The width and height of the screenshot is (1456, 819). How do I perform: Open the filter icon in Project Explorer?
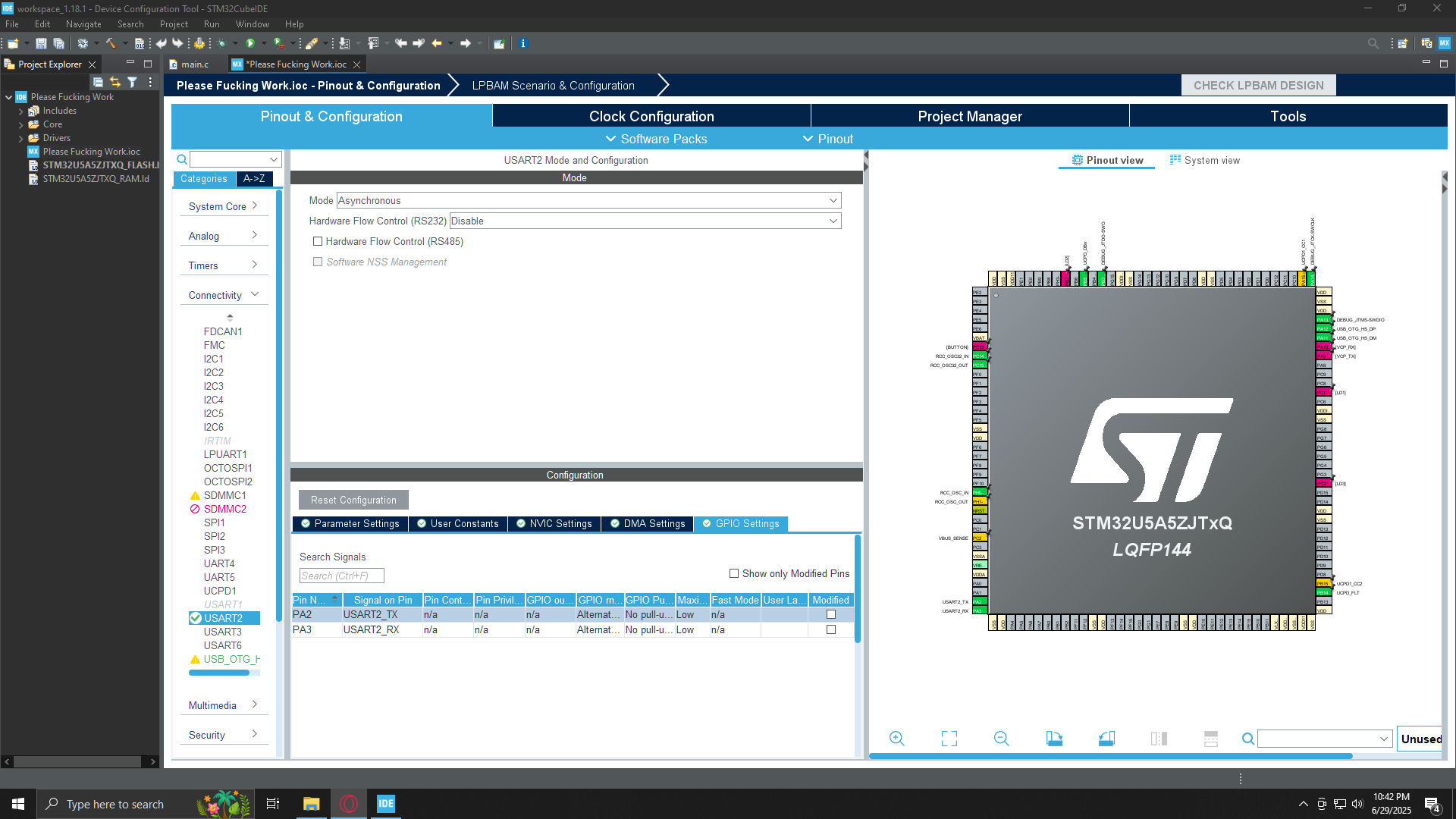click(x=131, y=81)
